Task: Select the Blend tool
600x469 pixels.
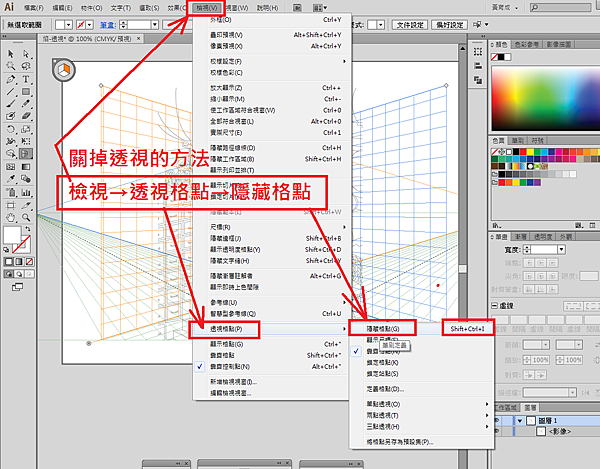Action: tap(26, 179)
